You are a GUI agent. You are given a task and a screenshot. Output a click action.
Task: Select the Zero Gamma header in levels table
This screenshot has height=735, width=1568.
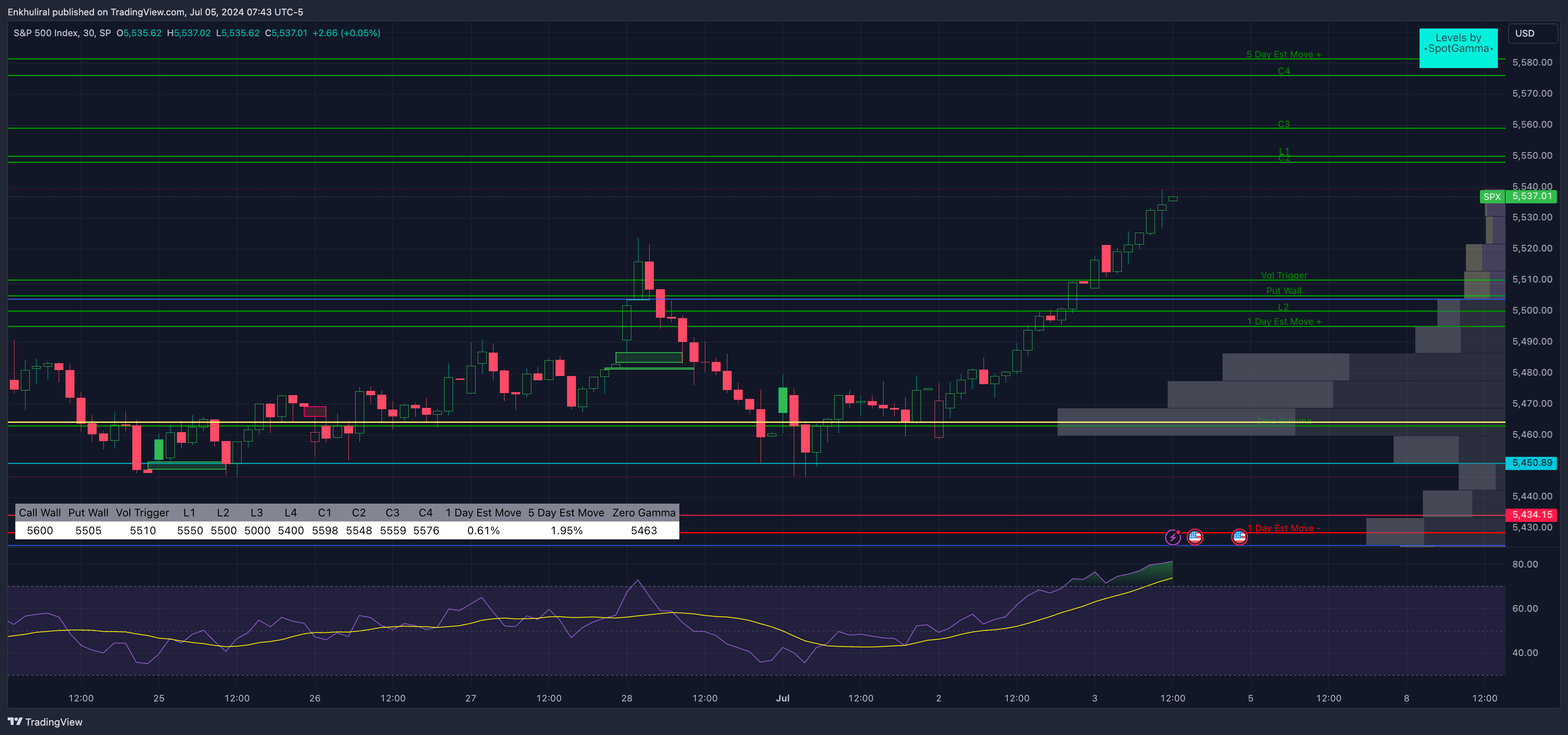pos(643,513)
